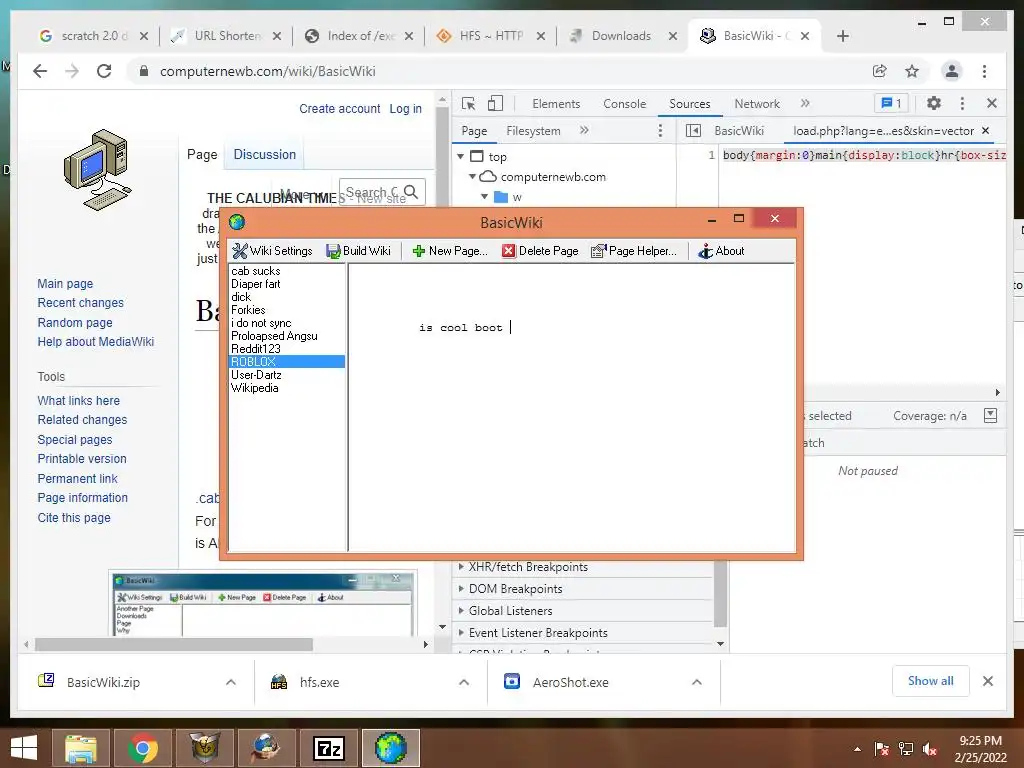Viewport: 1024px width, 768px height.
Task: Create a New Page in BasicWiki
Action: click(x=450, y=251)
